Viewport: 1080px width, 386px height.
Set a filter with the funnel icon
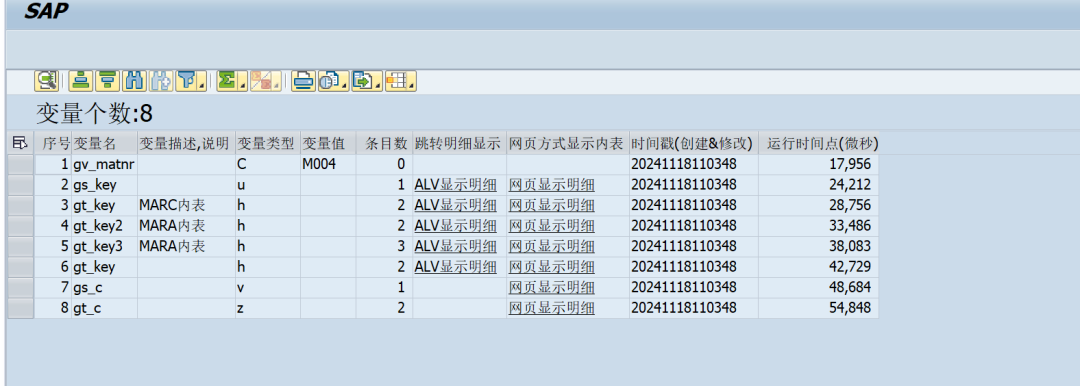tap(186, 81)
